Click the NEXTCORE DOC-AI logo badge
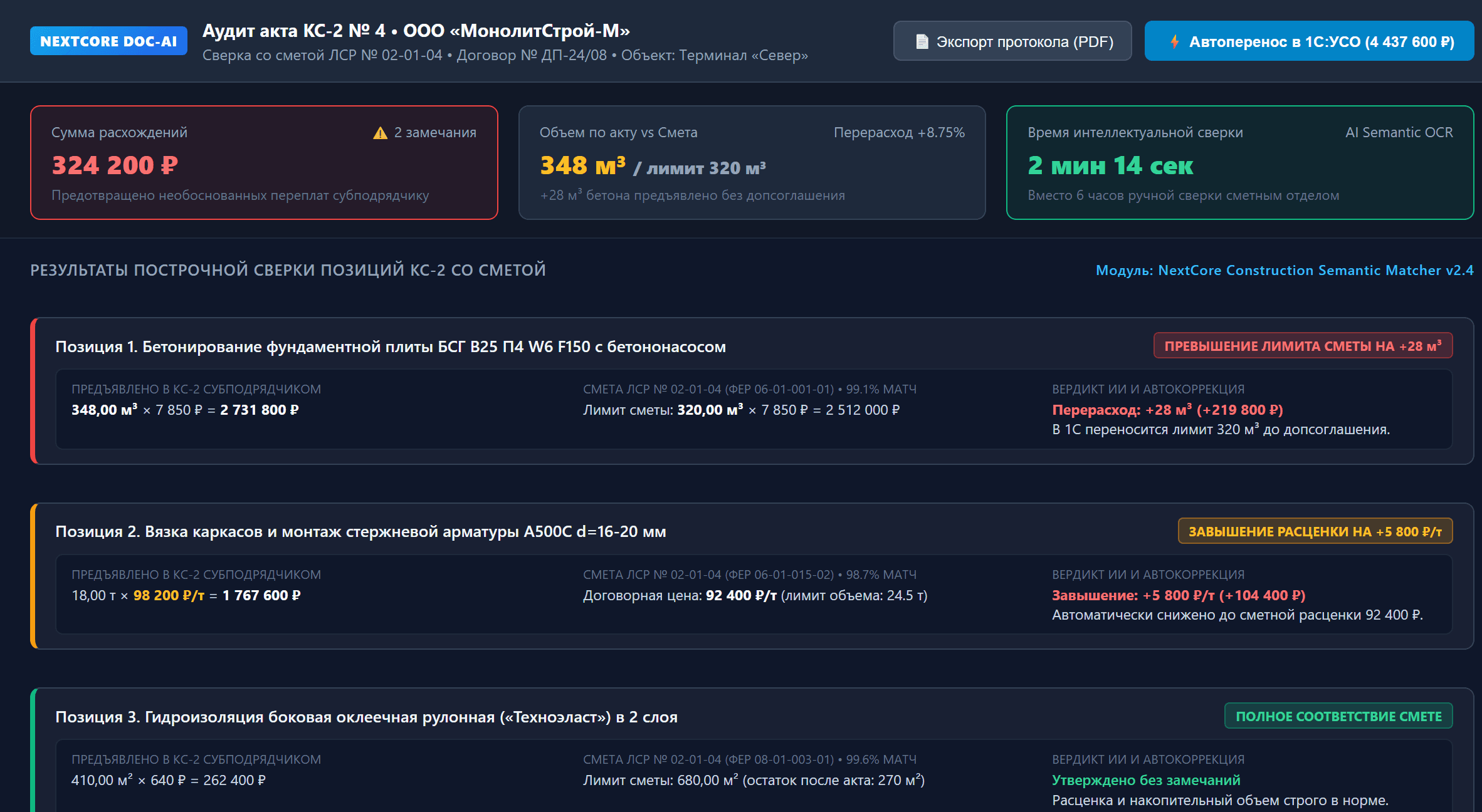The image size is (1482, 812). (108, 41)
